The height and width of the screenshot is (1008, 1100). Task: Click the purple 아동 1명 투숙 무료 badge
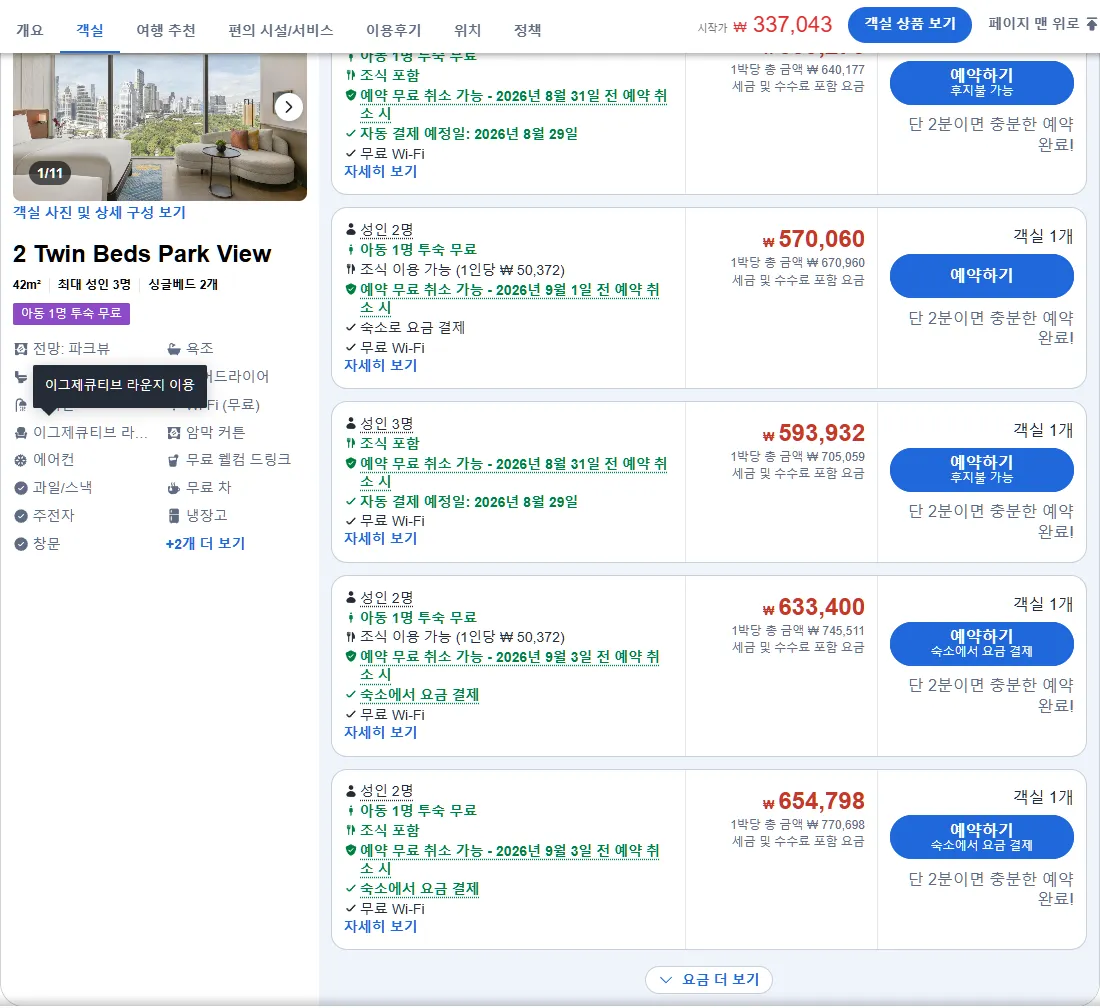click(x=72, y=314)
